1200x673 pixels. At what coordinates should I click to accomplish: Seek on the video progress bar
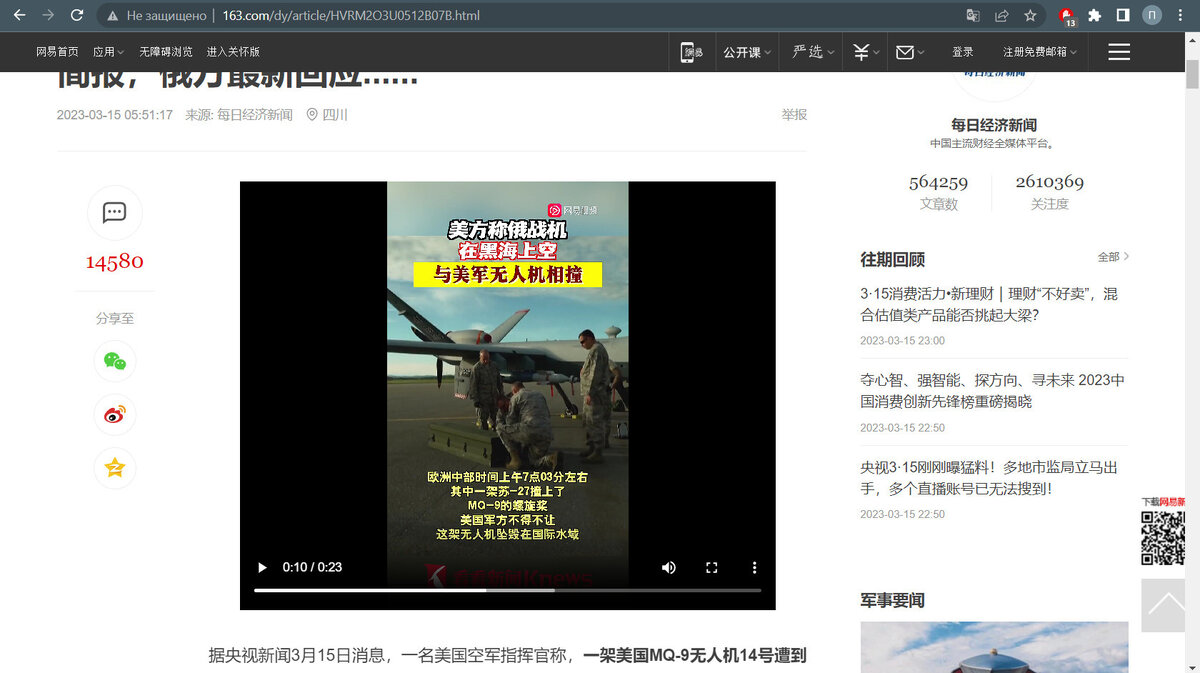coord(507,590)
